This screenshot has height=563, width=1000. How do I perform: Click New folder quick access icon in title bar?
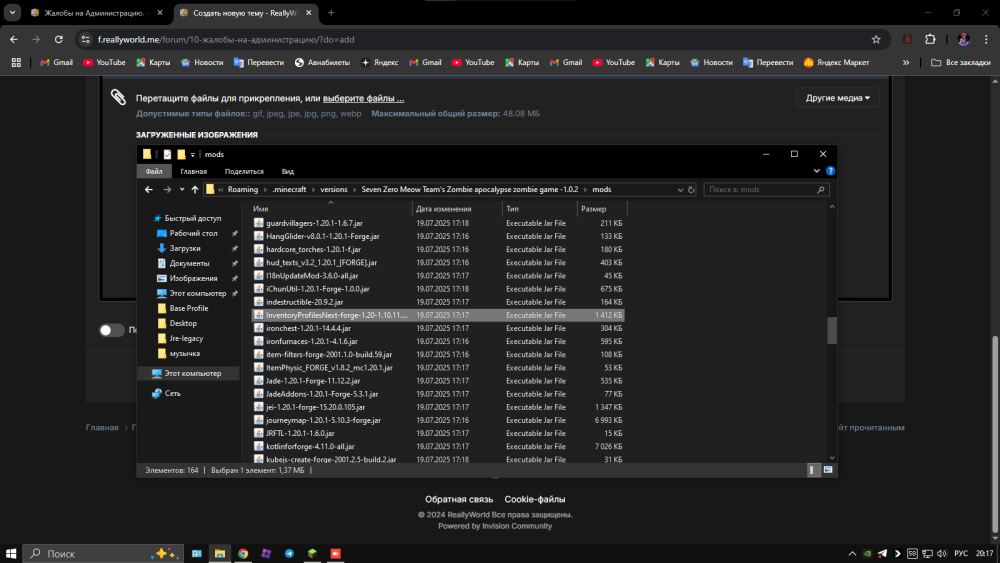point(181,154)
